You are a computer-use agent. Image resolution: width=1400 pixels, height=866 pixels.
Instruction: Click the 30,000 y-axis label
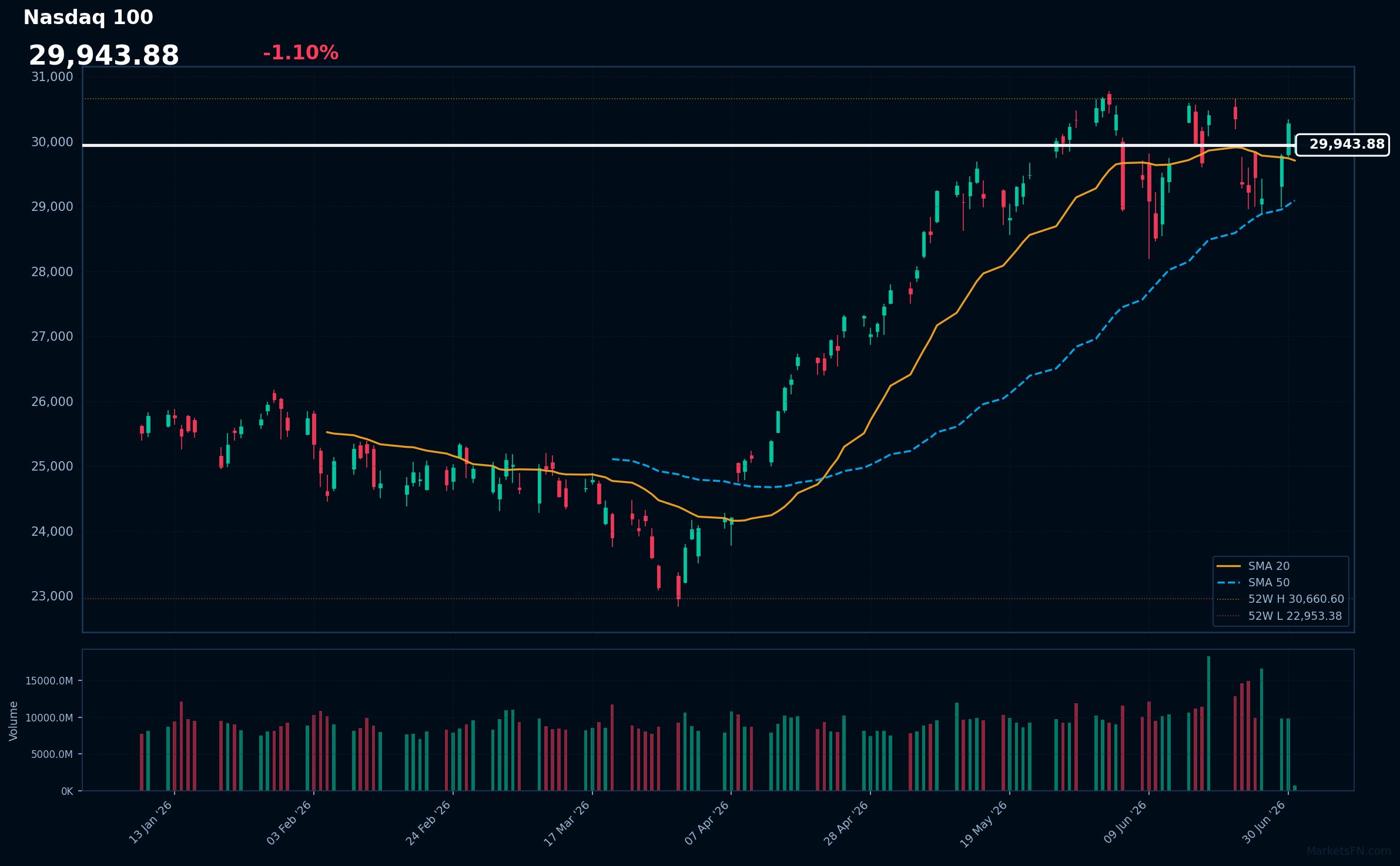(52, 142)
